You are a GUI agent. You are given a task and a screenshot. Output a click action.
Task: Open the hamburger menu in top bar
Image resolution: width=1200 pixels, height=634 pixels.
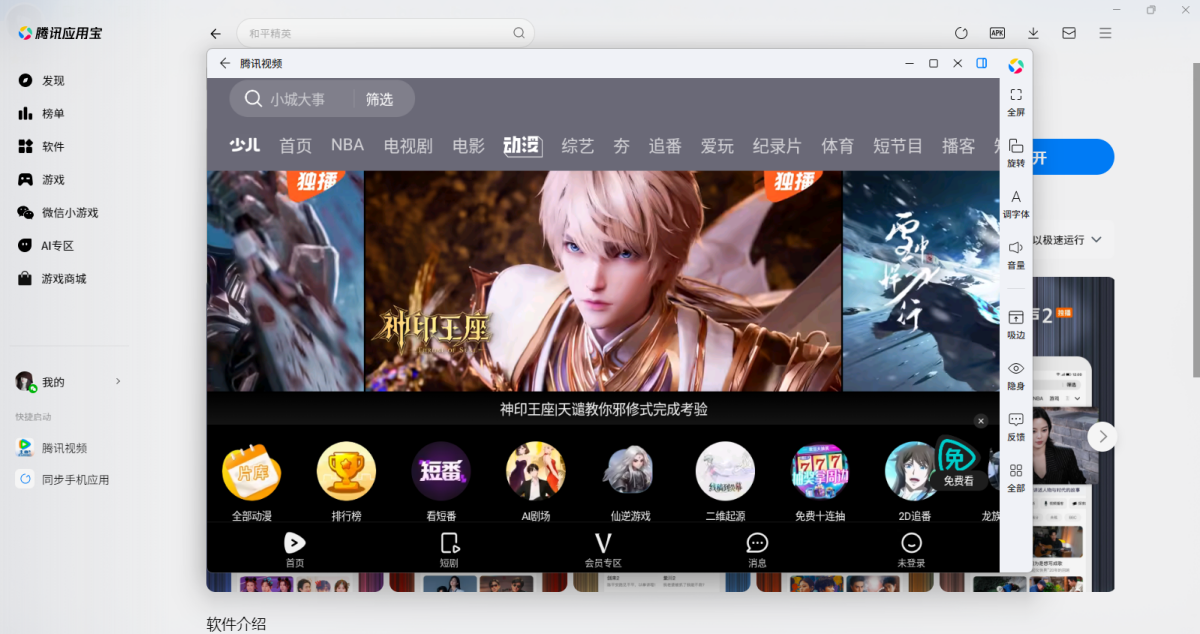[x=1105, y=33]
